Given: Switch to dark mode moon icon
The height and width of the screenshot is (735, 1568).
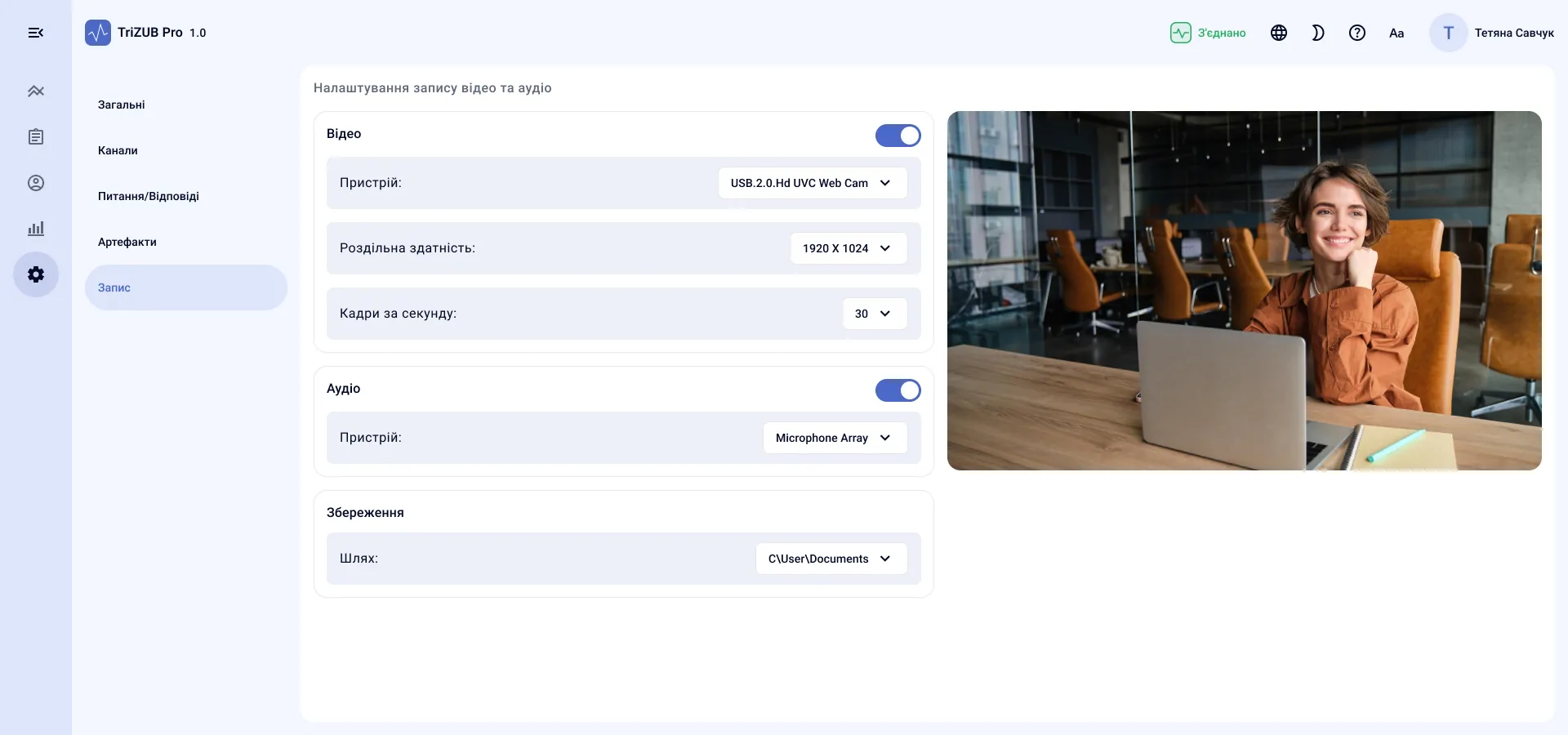Looking at the screenshot, I should point(1318,33).
